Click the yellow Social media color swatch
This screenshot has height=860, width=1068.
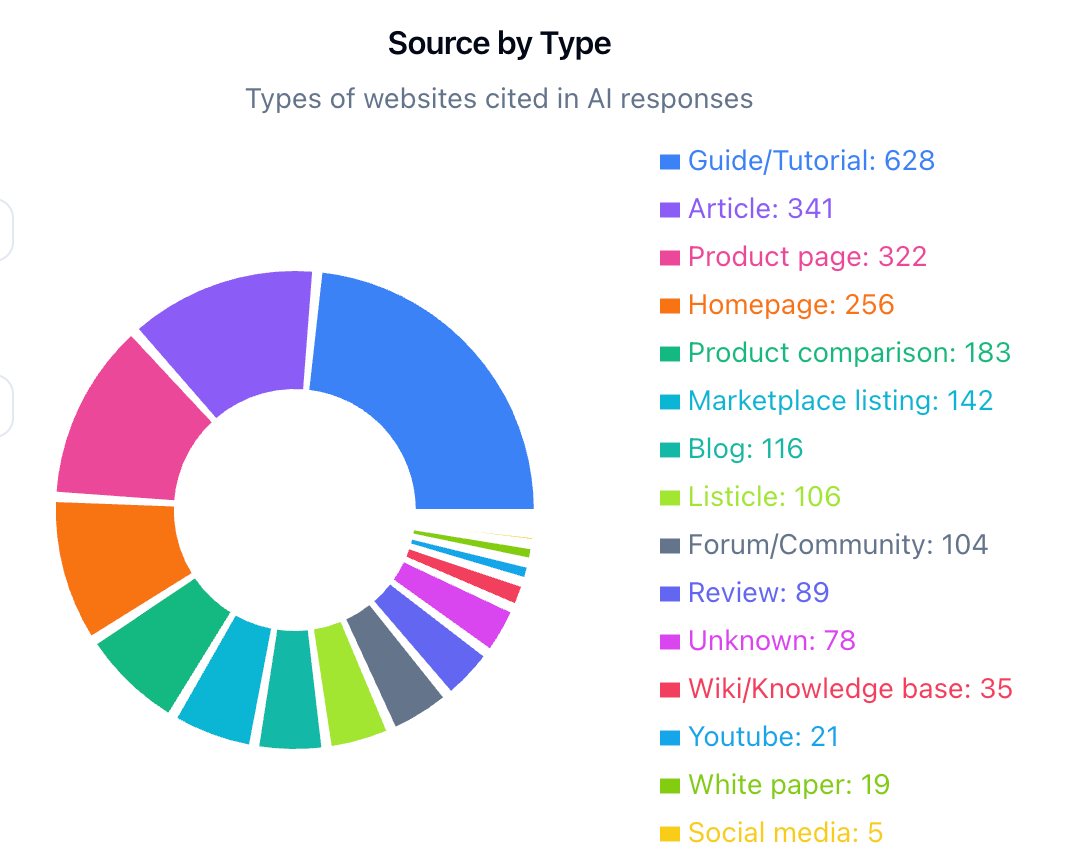click(669, 832)
